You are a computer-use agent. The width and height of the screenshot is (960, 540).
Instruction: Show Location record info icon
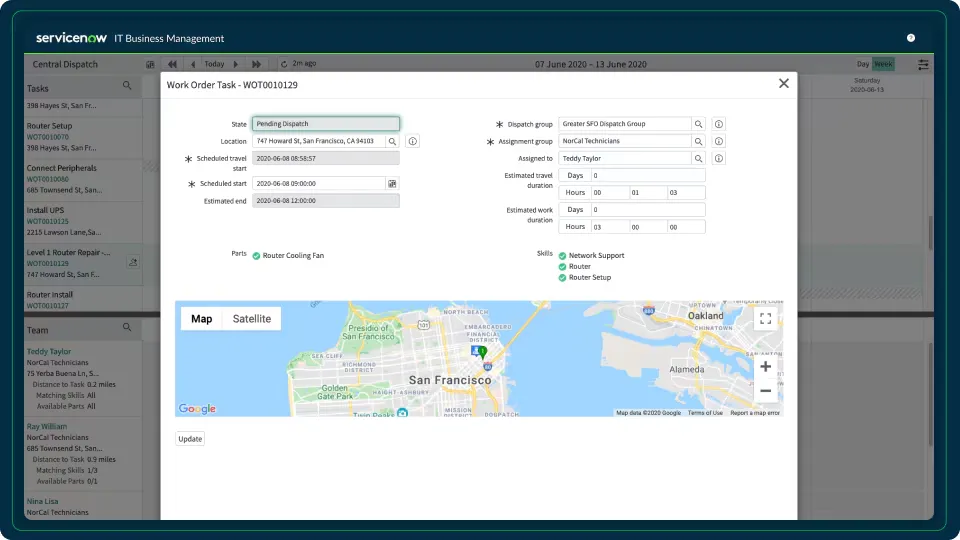coord(413,141)
